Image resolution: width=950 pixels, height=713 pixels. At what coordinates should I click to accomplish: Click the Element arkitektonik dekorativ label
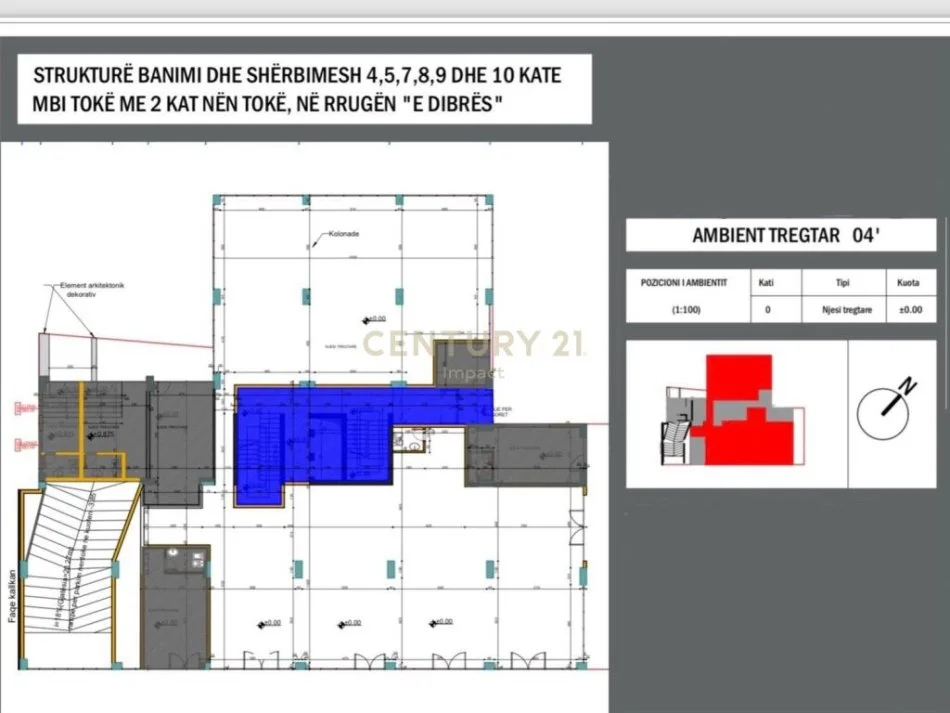[92, 288]
